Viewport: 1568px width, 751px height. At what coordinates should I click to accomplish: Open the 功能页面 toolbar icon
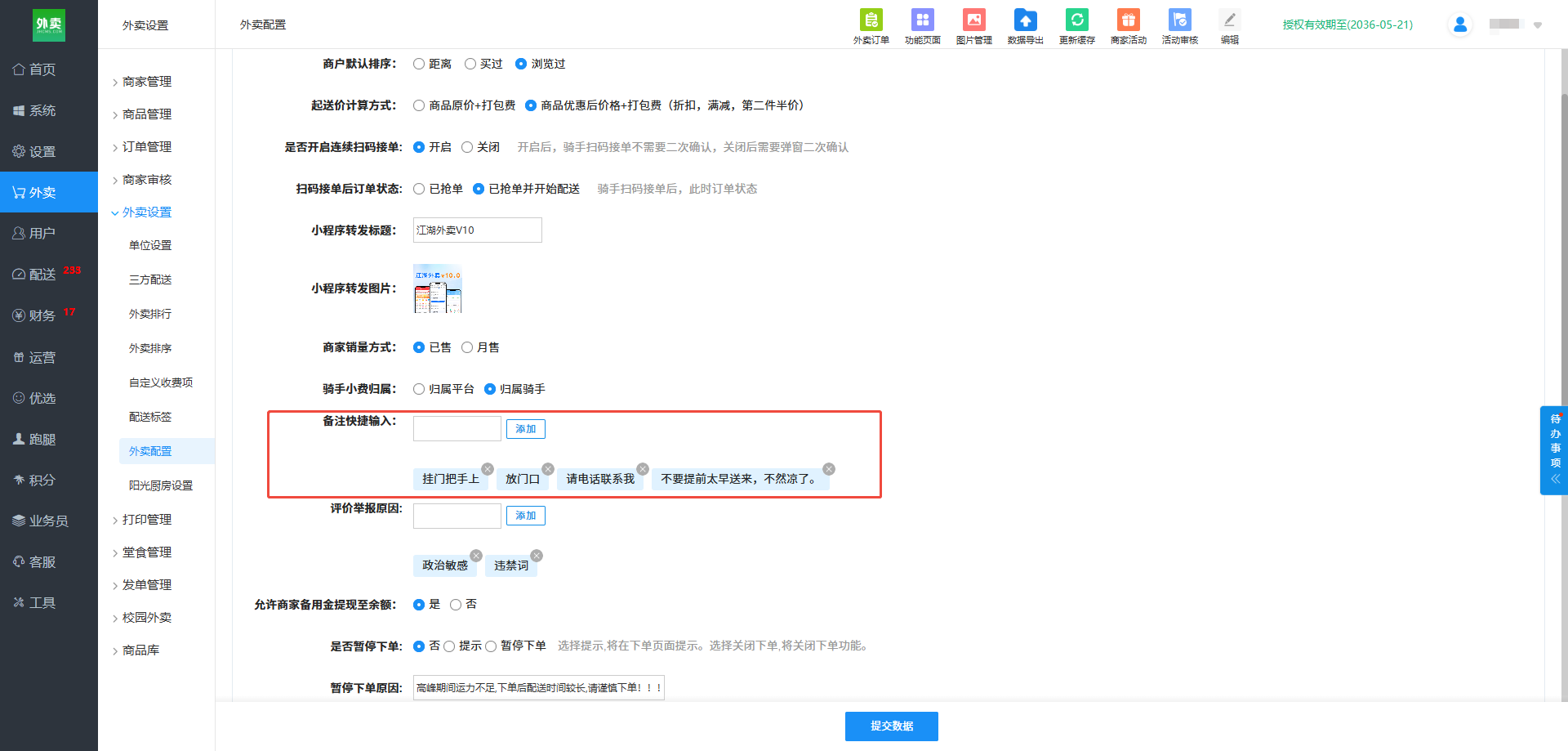922,20
